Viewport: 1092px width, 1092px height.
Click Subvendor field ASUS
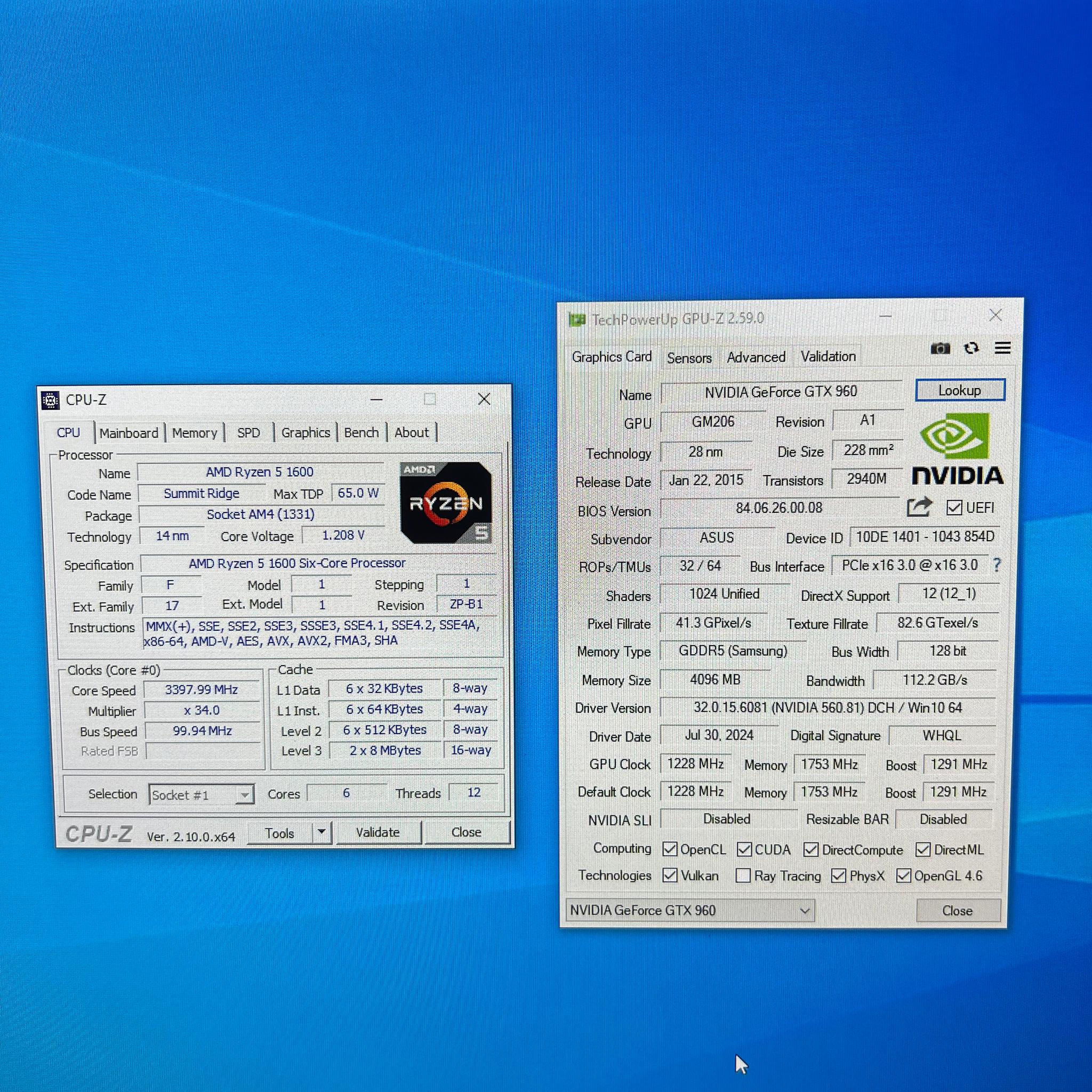point(717,537)
